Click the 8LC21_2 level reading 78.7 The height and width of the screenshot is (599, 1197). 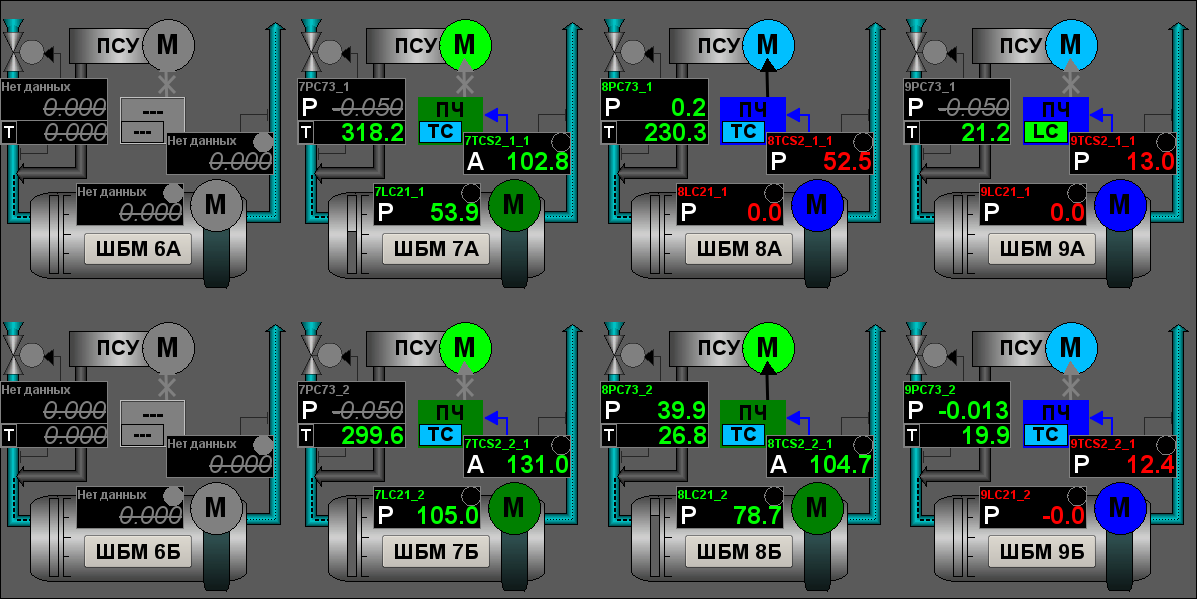point(741,516)
